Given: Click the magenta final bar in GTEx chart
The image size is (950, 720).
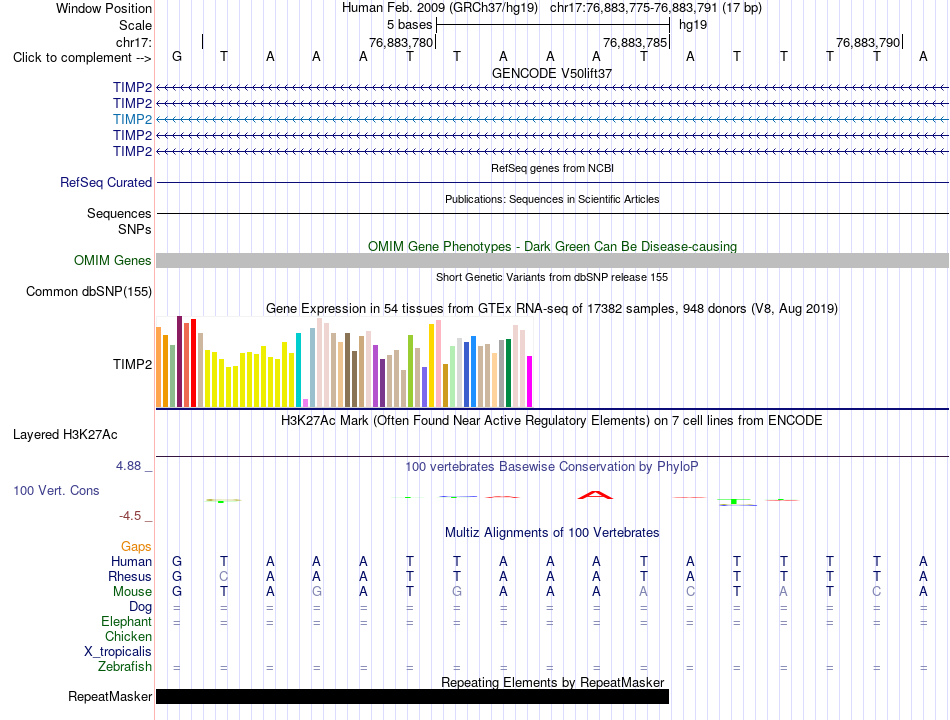Looking at the screenshot, I should (x=530, y=381).
